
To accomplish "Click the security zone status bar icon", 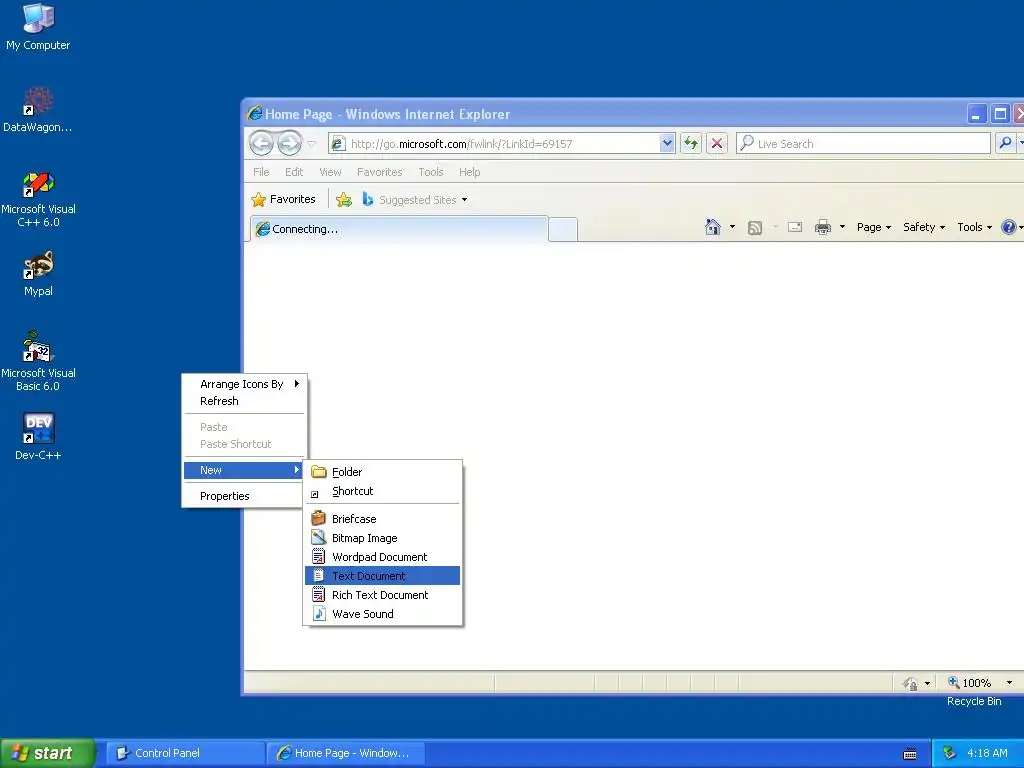I will point(910,683).
